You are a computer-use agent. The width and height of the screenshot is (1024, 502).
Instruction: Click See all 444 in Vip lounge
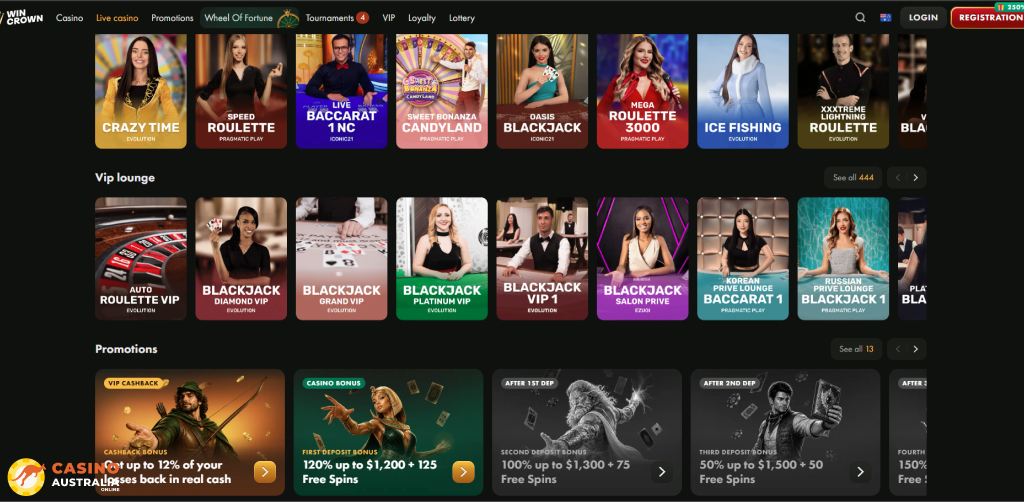point(853,178)
